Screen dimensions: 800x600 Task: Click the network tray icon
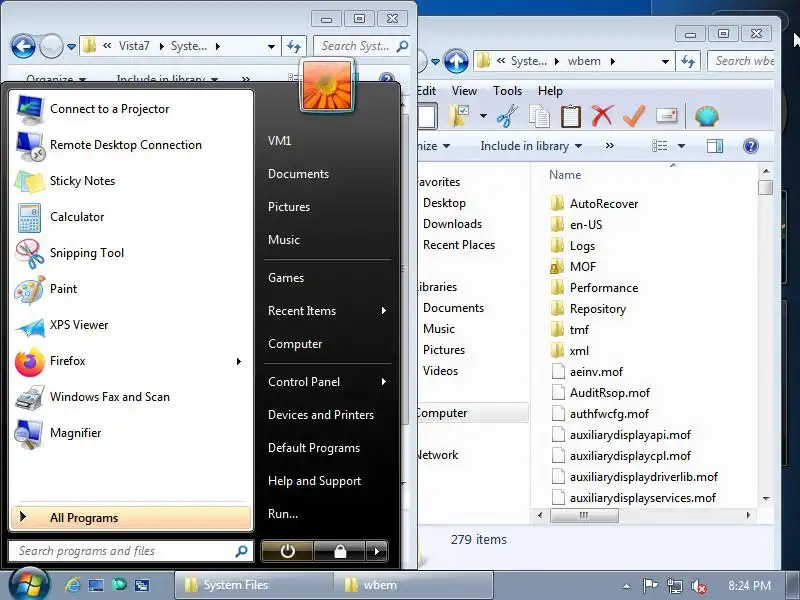tap(674, 586)
